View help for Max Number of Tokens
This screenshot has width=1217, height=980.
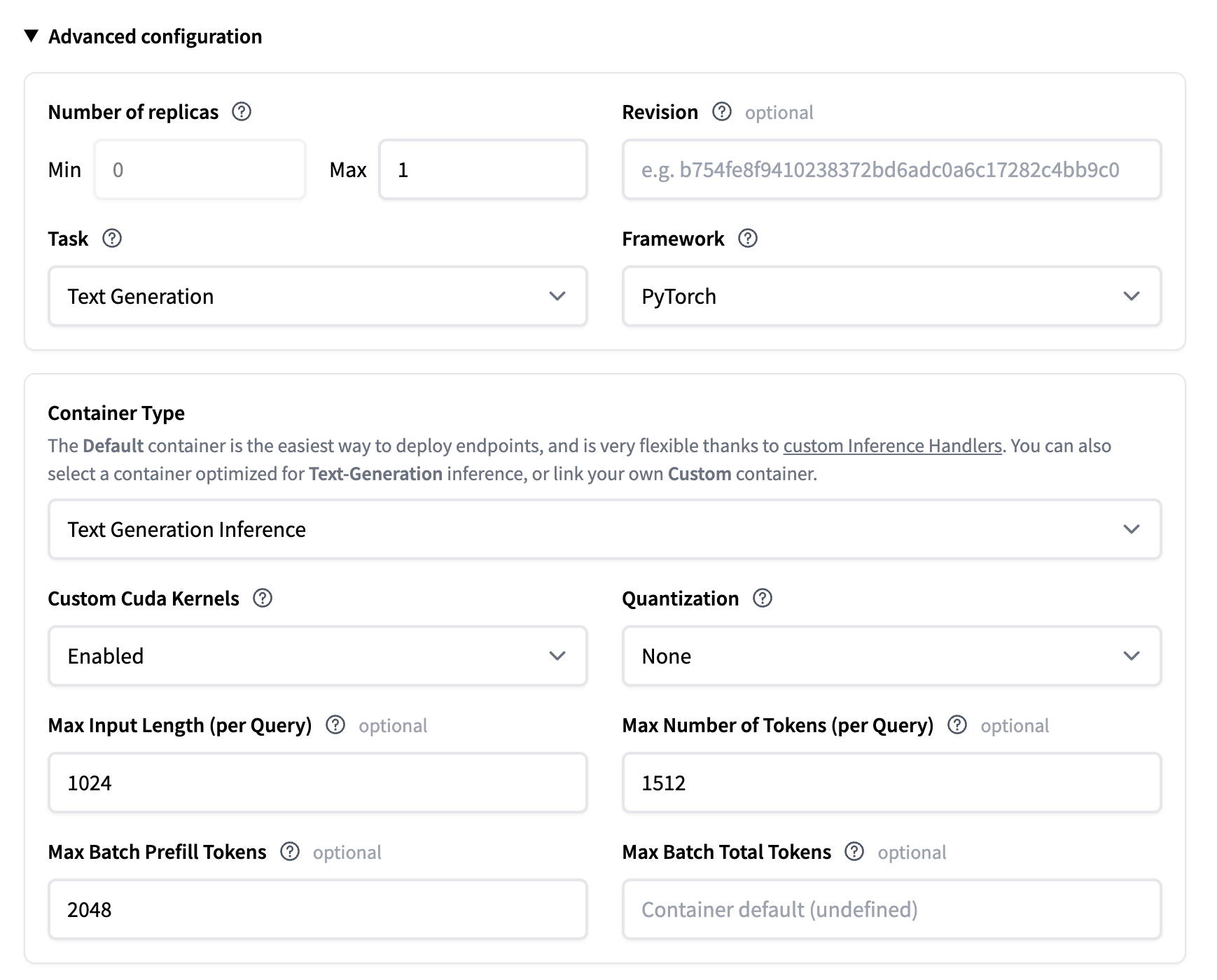[x=957, y=726]
